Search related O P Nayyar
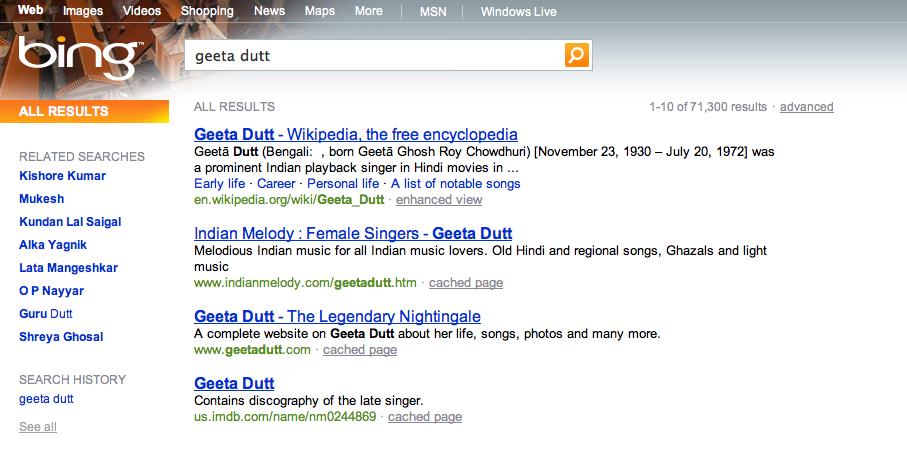 click(x=51, y=291)
